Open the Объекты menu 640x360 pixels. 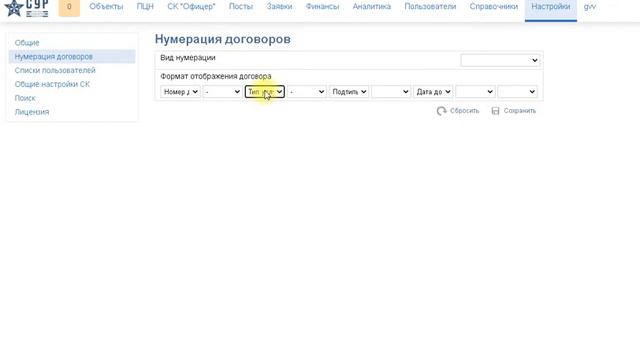point(106,7)
